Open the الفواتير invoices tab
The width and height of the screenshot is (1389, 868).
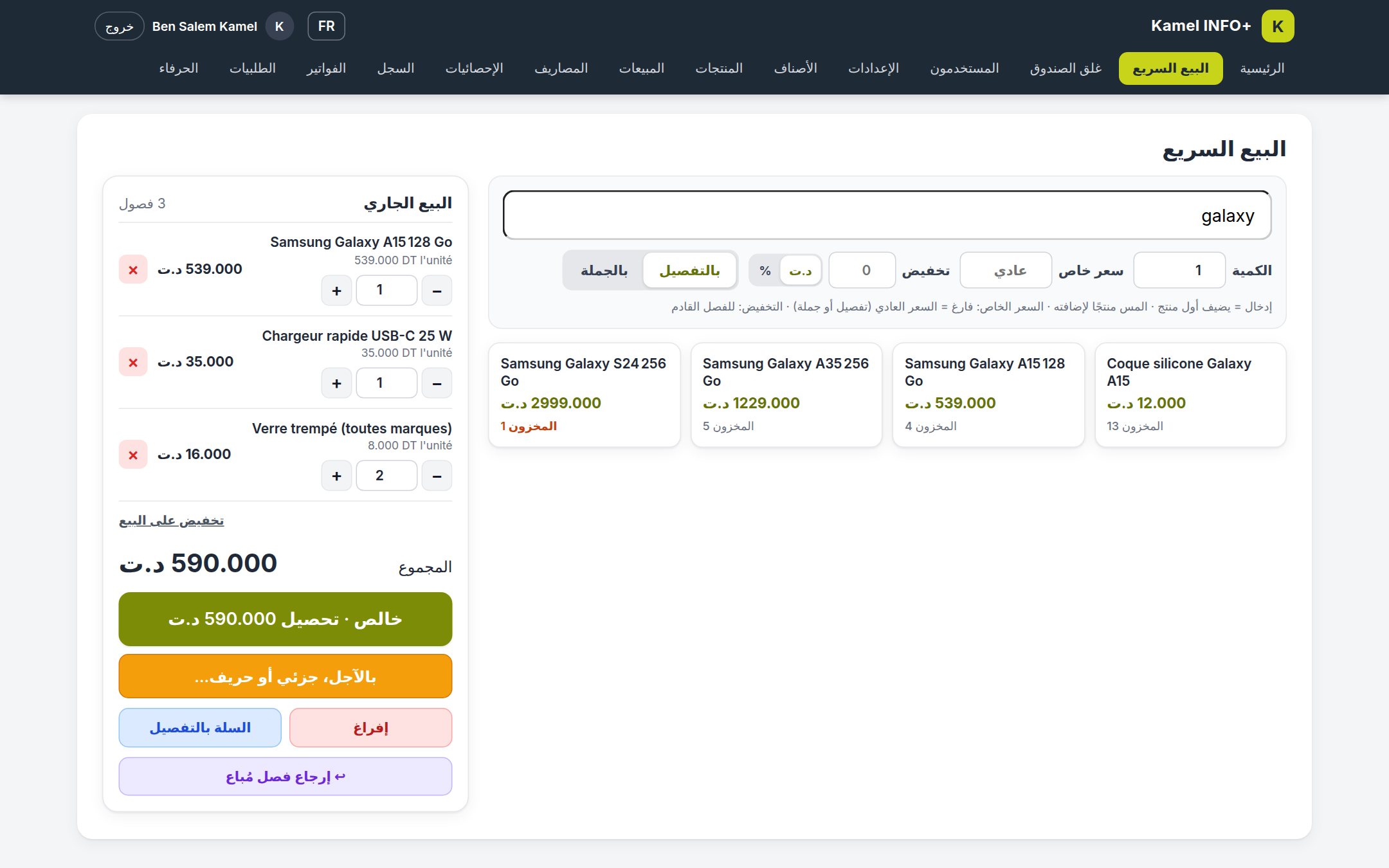[327, 68]
